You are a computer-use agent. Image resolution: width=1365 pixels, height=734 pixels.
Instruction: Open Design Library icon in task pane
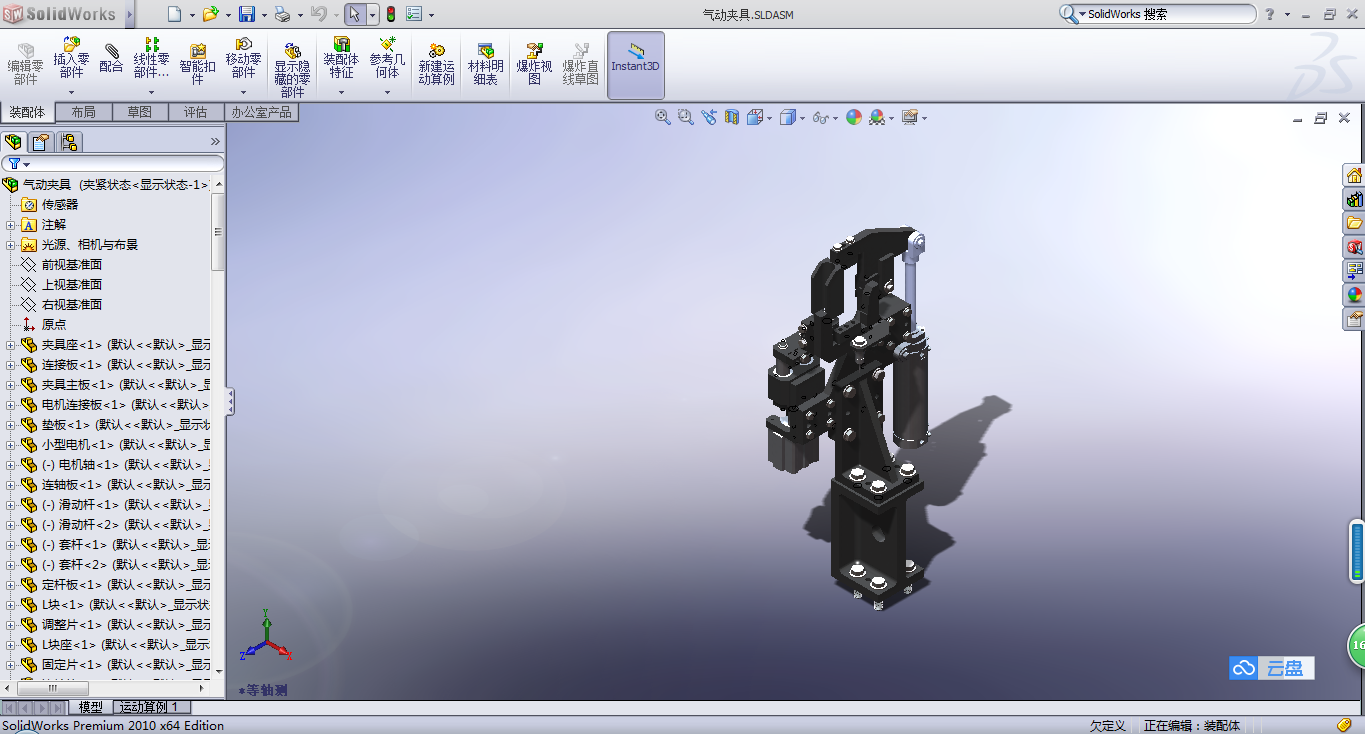point(1354,199)
